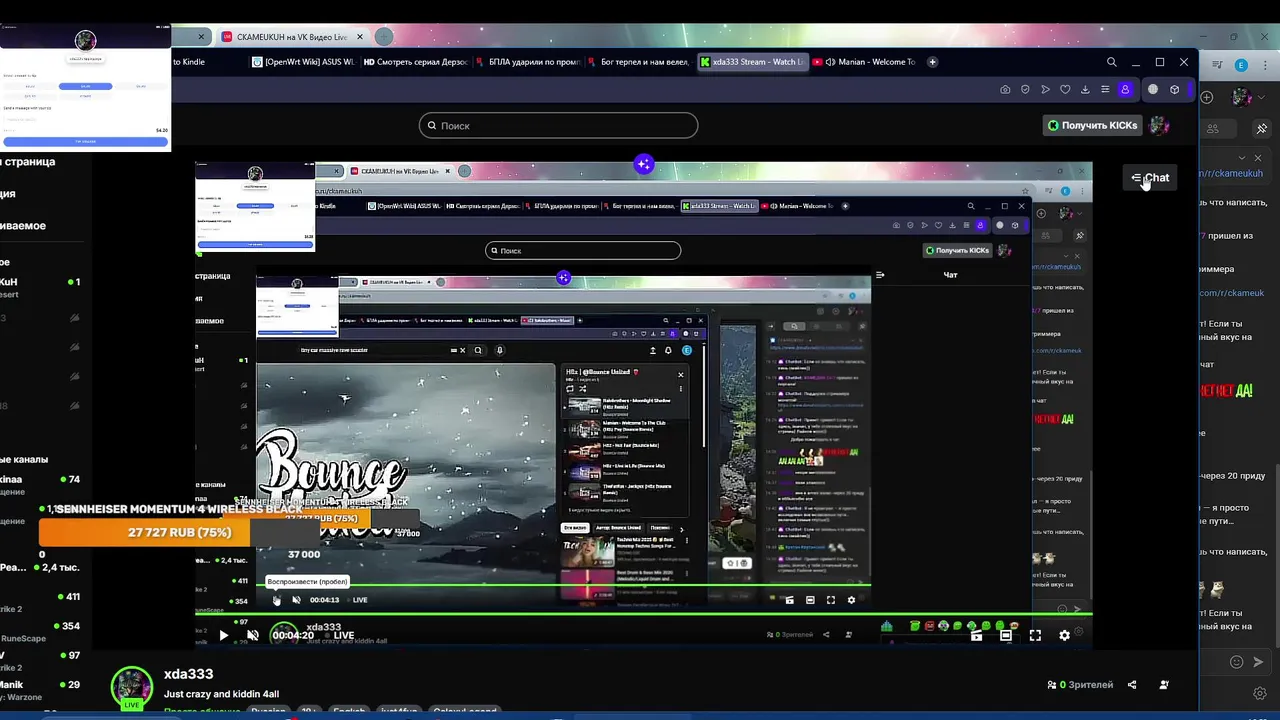Open the player settings gear icon
Image resolution: width=1280 pixels, height=720 pixels.
1064,635
